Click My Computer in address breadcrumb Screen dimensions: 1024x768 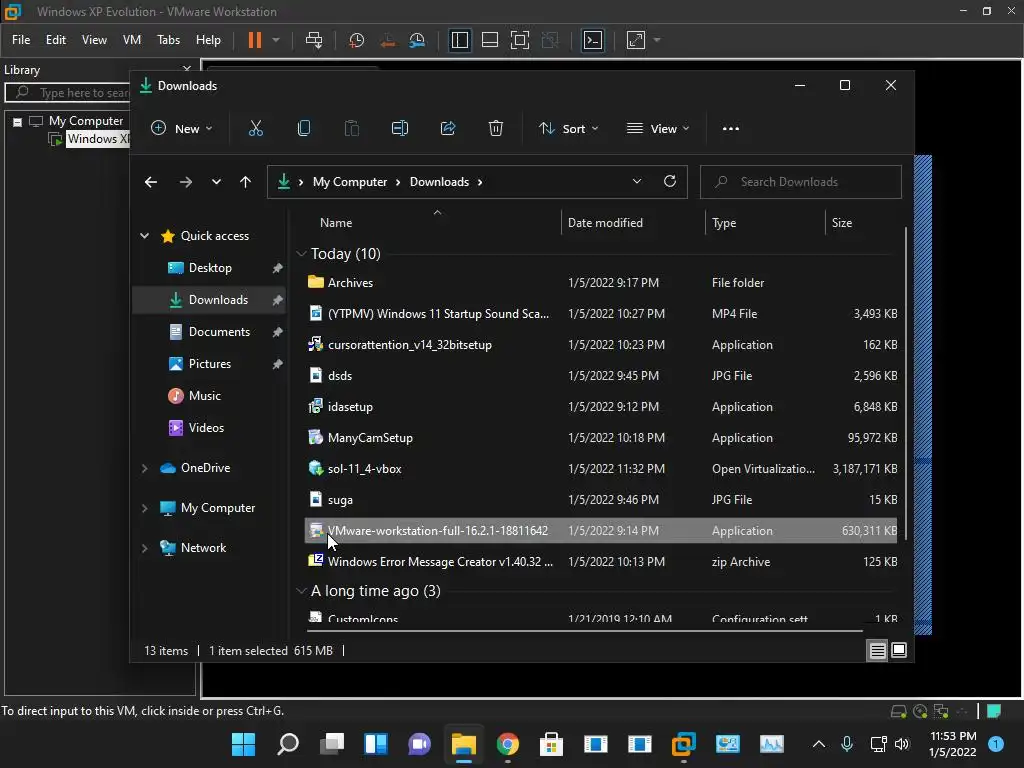(350, 182)
